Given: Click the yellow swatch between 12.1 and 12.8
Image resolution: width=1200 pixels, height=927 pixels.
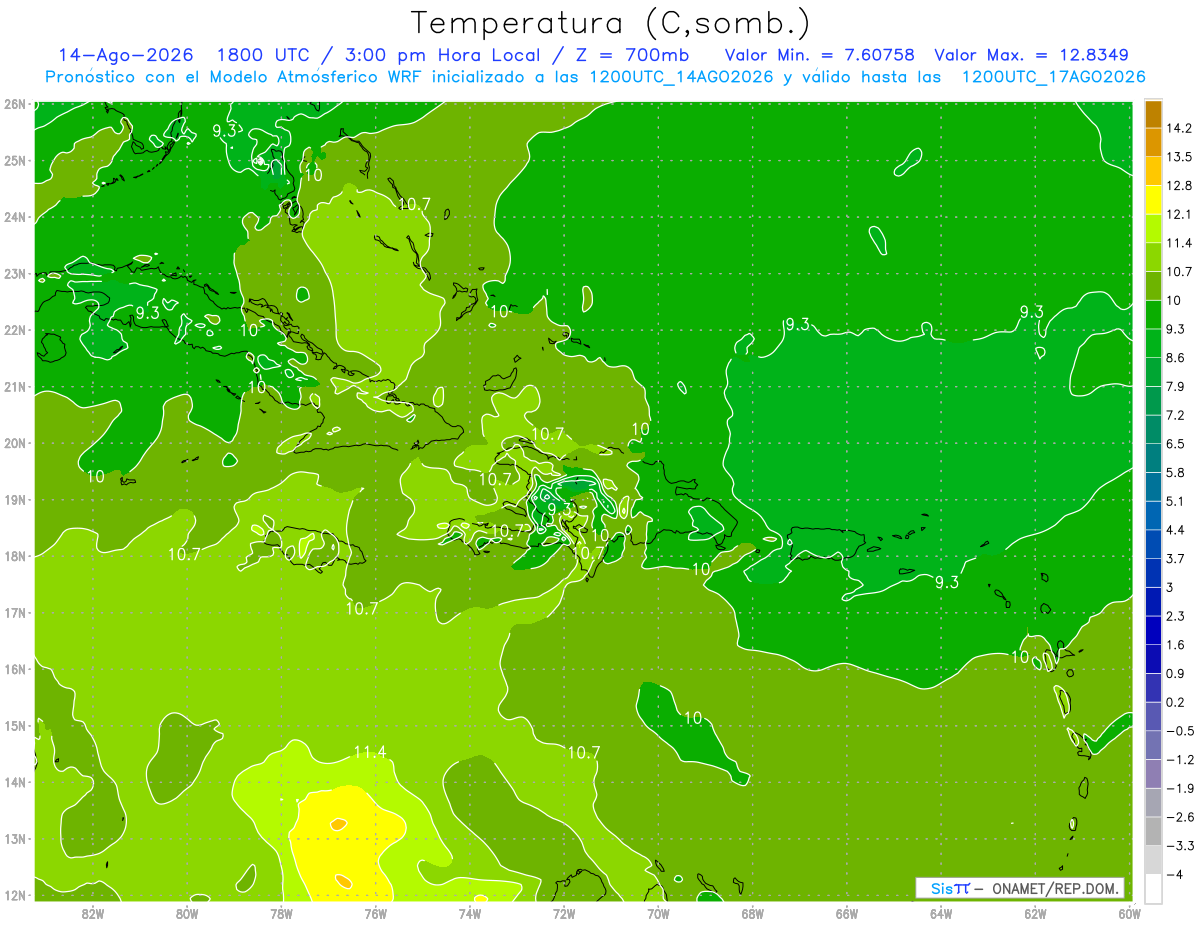Looking at the screenshot, I should pyautogui.click(x=1153, y=200).
